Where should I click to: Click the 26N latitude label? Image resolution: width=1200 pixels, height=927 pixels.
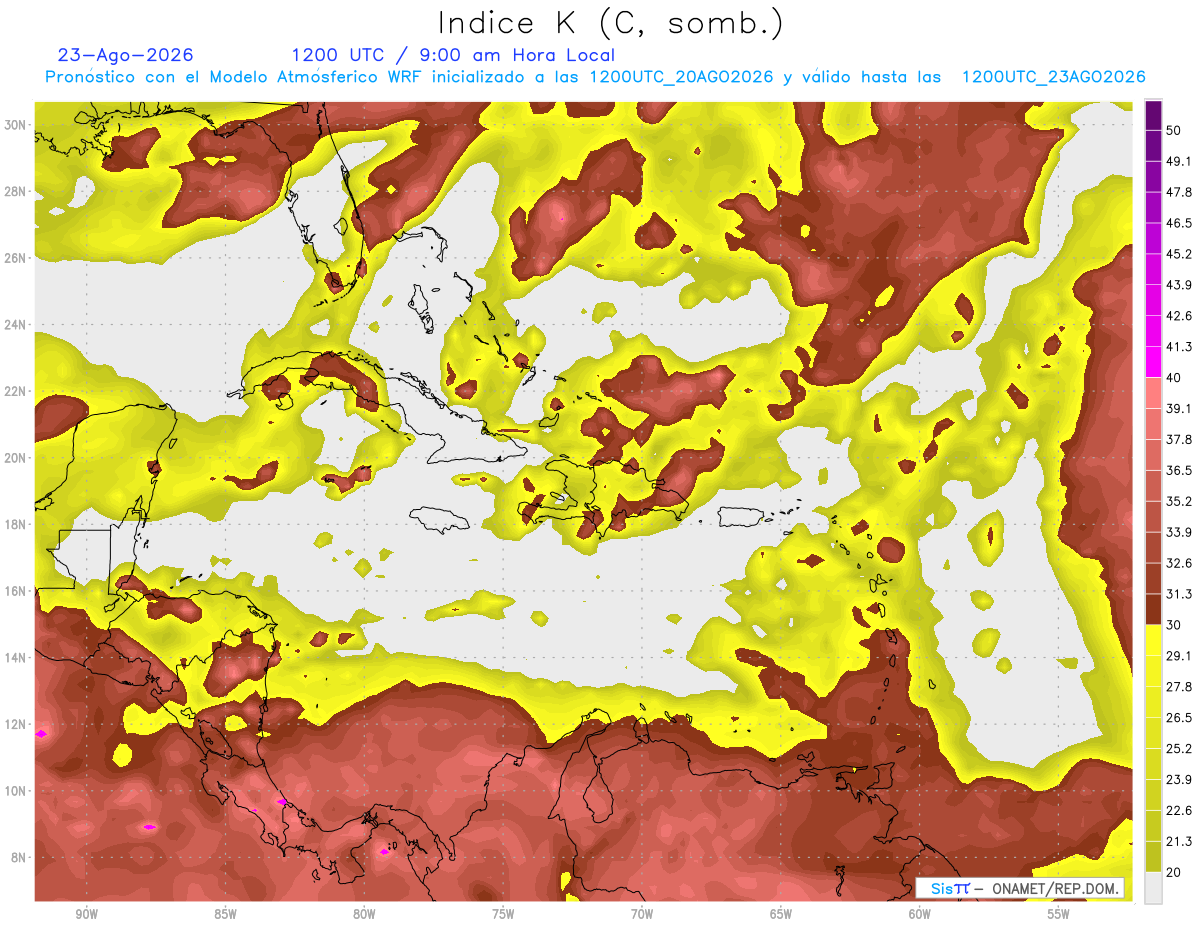click(15, 258)
